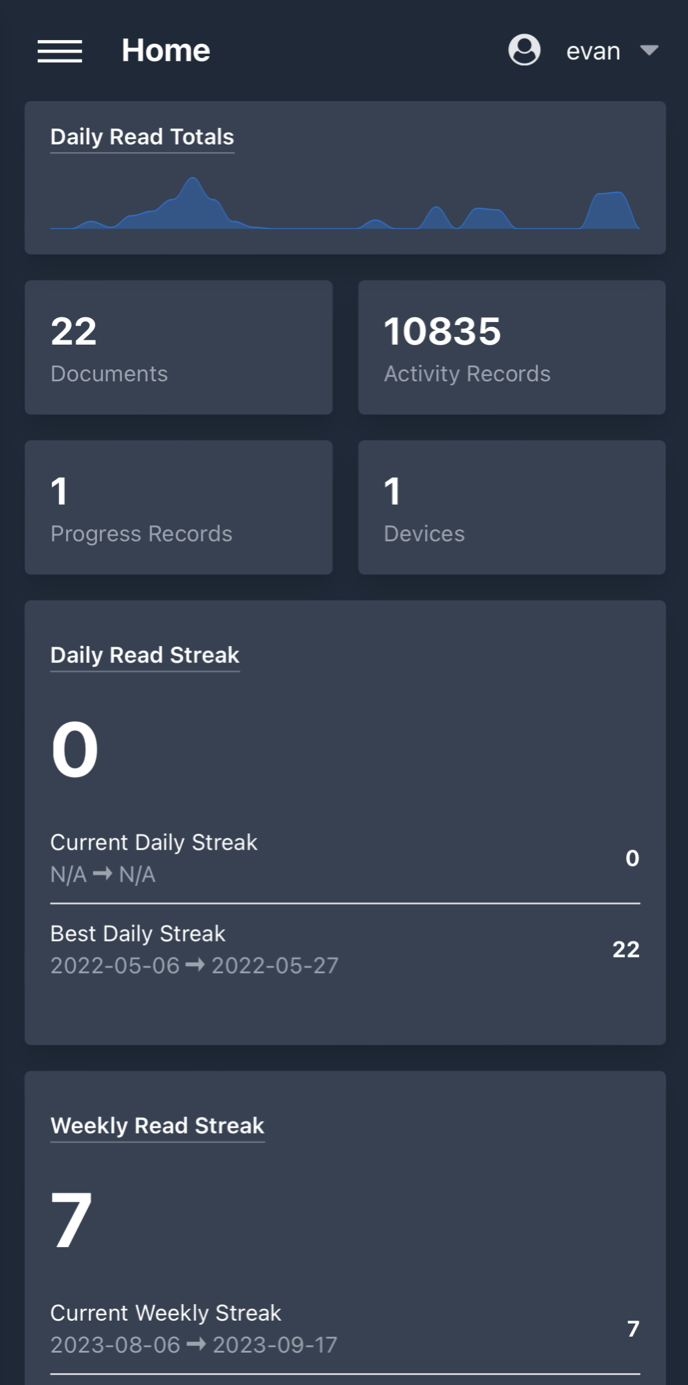This screenshot has height=1385, width=688.
Task: Click the Home page title
Action: 166,50
